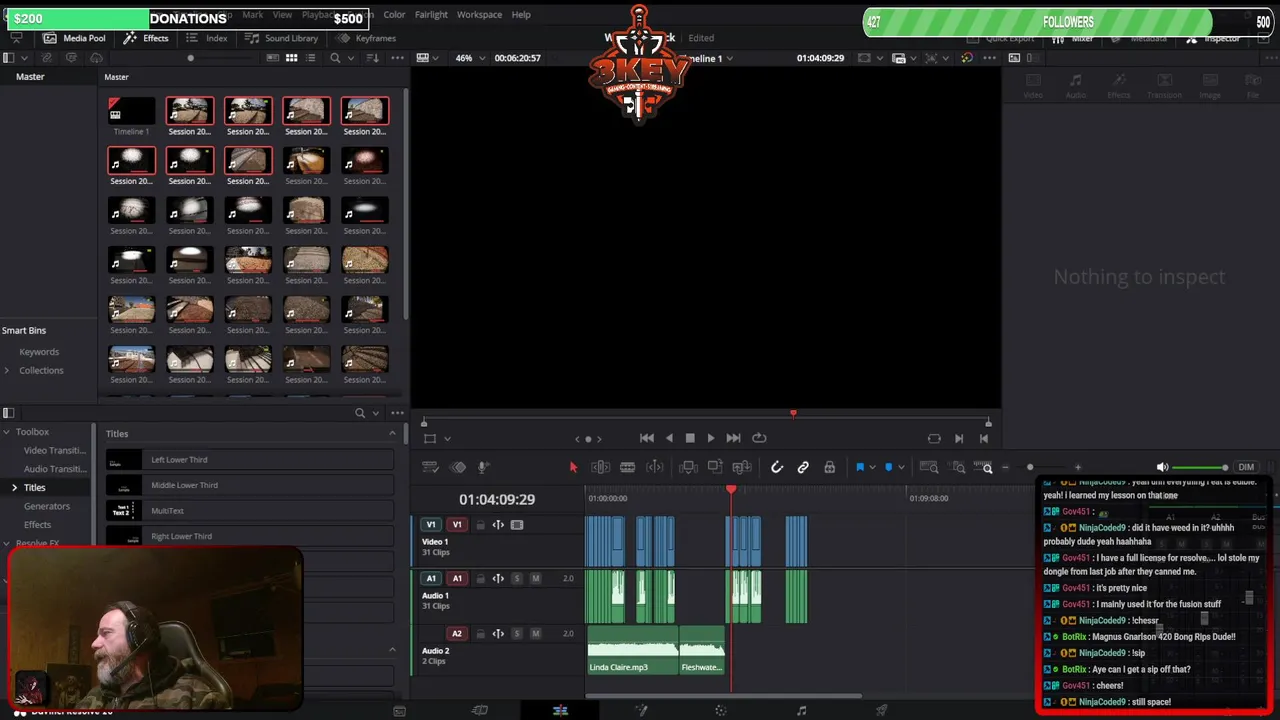The width and height of the screenshot is (1280, 720).
Task: Open the Index panel
Action: coord(206,38)
